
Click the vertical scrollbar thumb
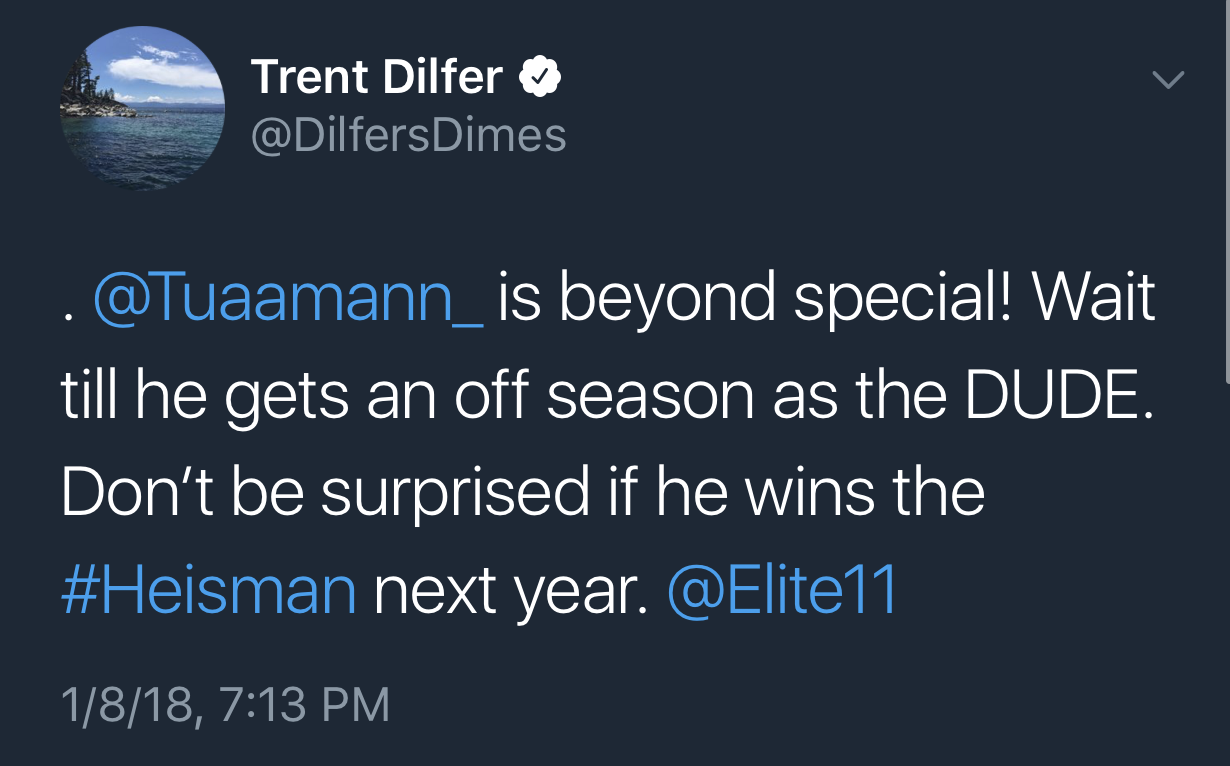(1226, 190)
